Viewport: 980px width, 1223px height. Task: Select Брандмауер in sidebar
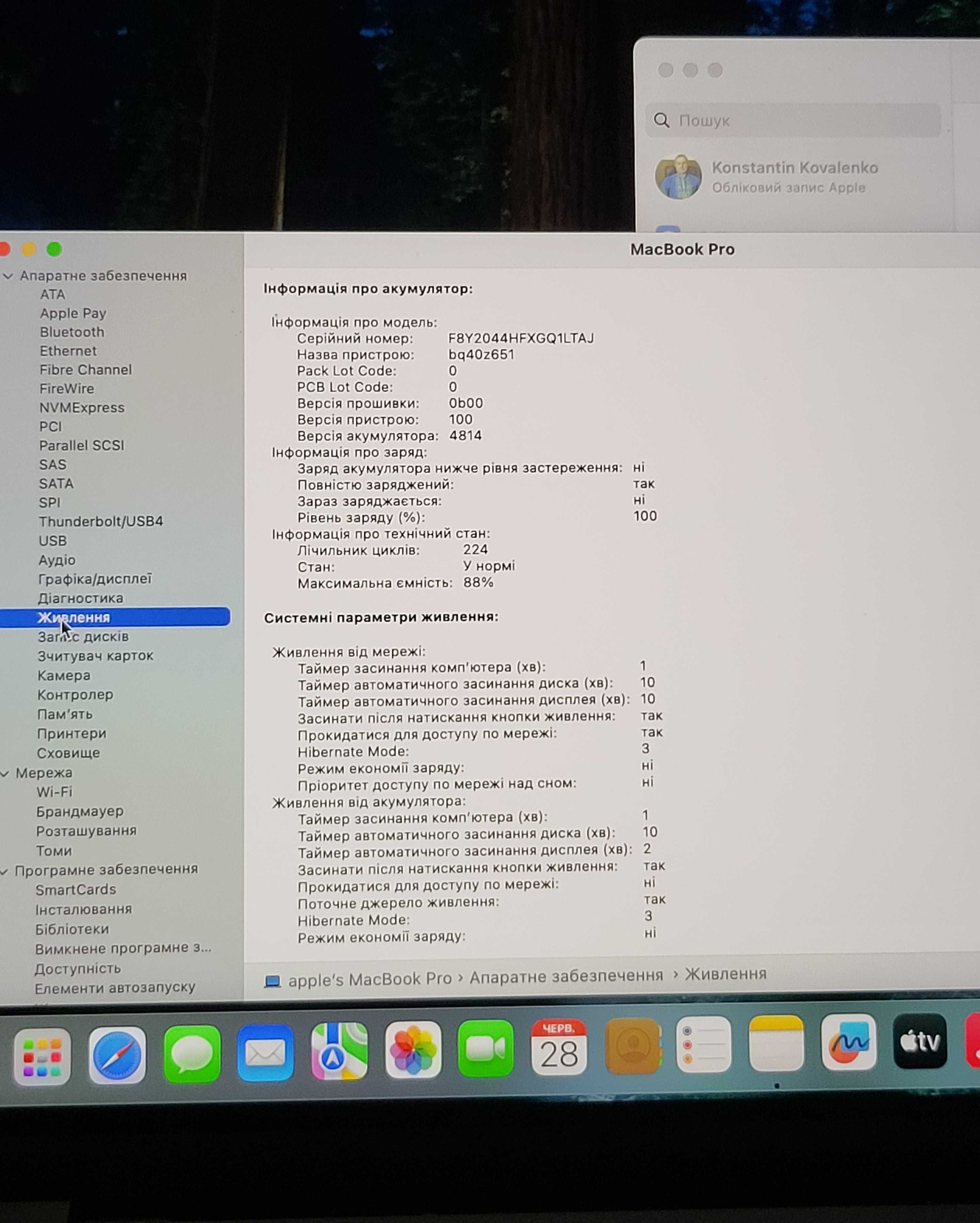pyautogui.click(x=79, y=812)
